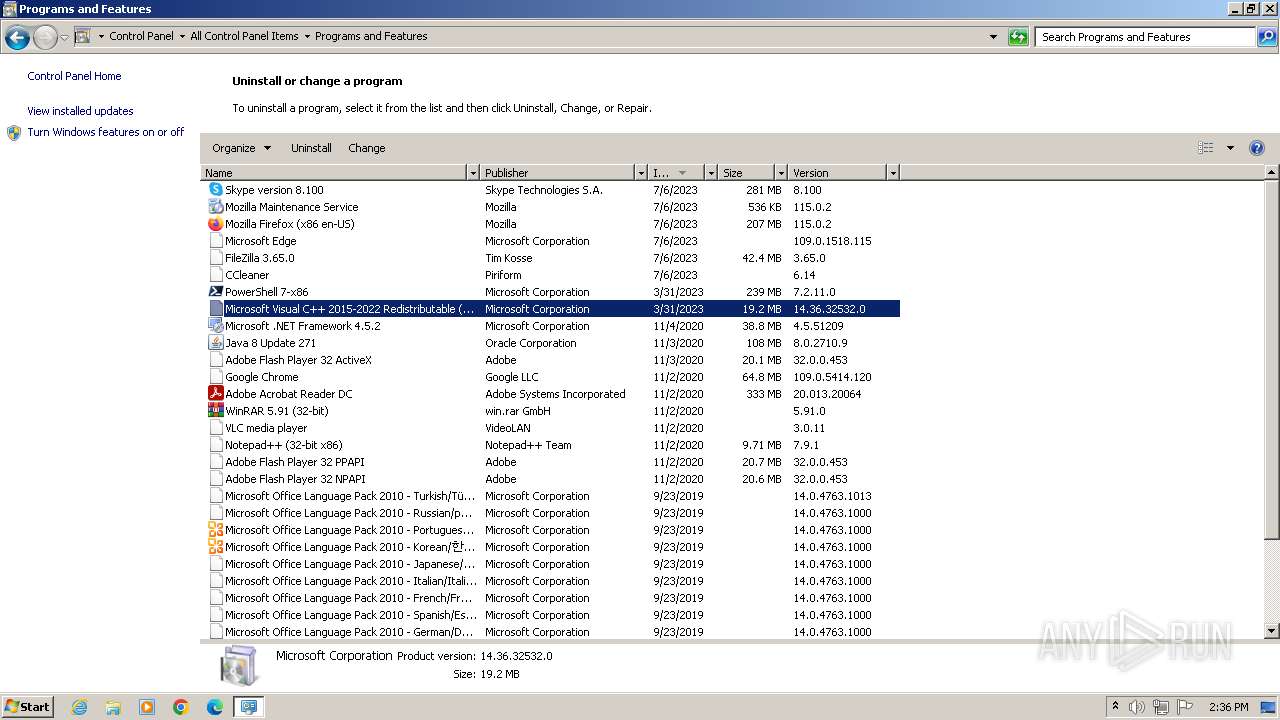Click scrollbar down arrow

(1272, 631)
